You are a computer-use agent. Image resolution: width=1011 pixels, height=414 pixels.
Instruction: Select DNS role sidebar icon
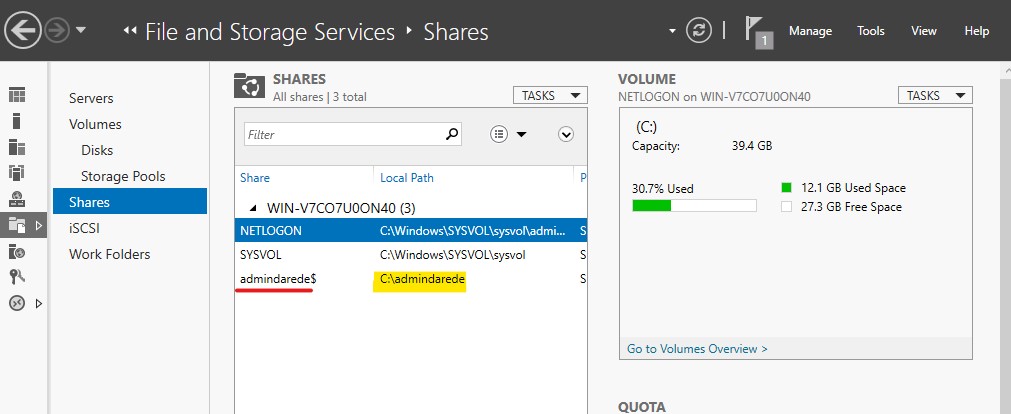click(x=17, y=199)
